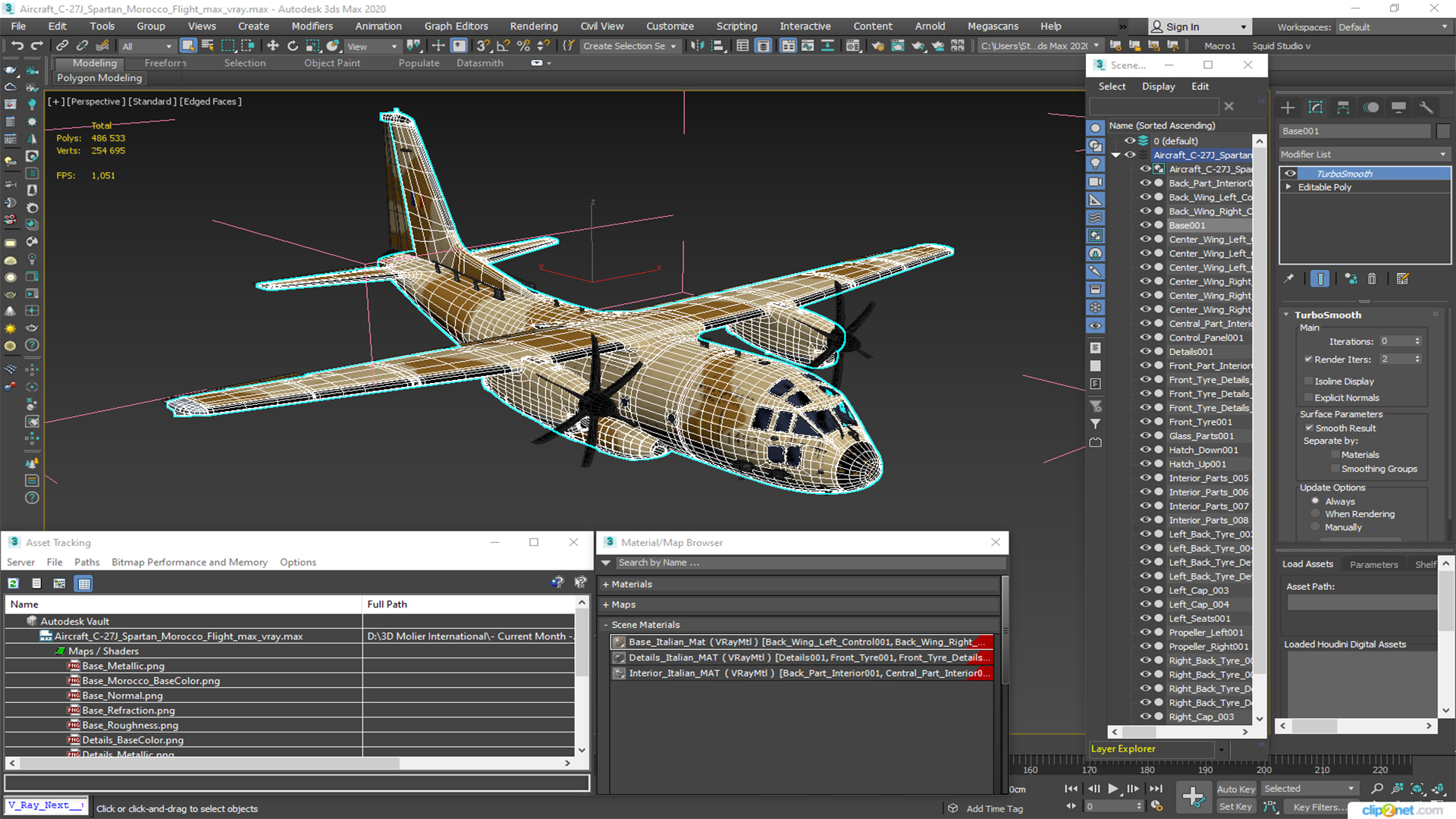Collapse the Aircraft_C-27J_Spartan layer tree
The height and width of the screenshot is (819, 1456).
[x=1116, y=155]
